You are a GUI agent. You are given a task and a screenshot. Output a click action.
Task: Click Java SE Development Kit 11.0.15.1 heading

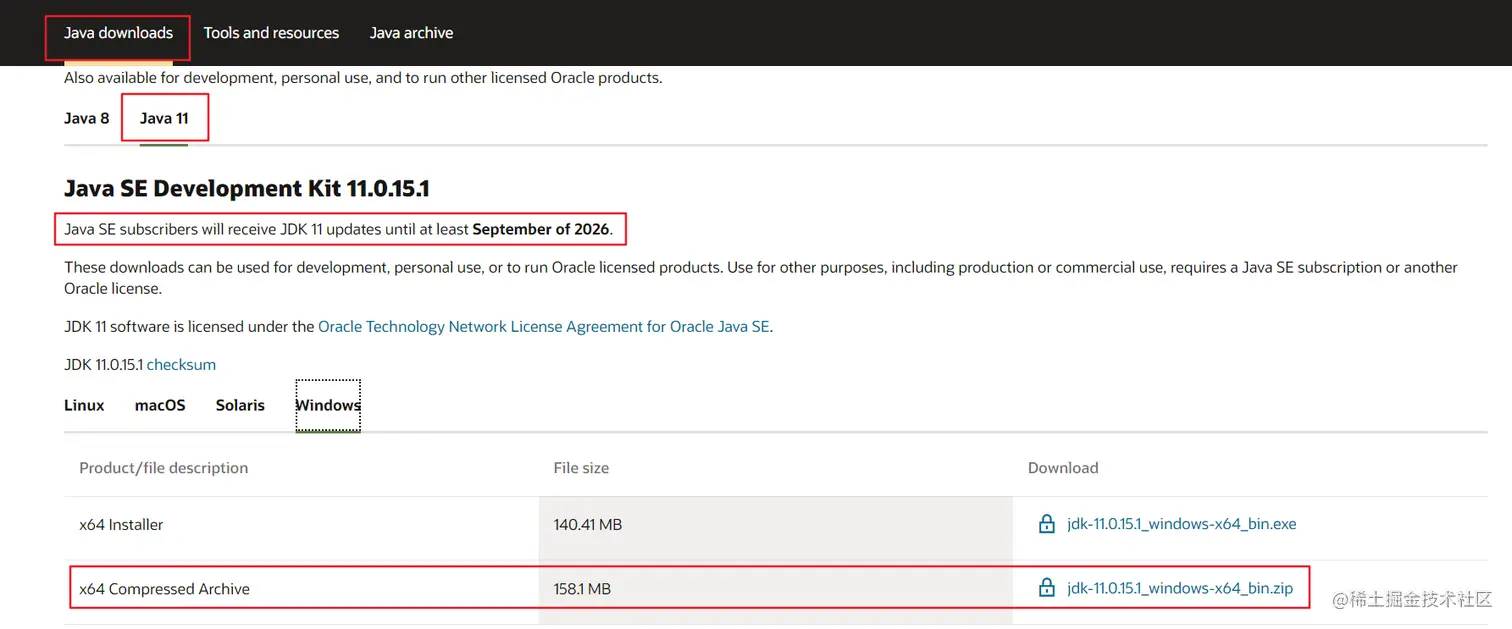[x=247, y=189]
